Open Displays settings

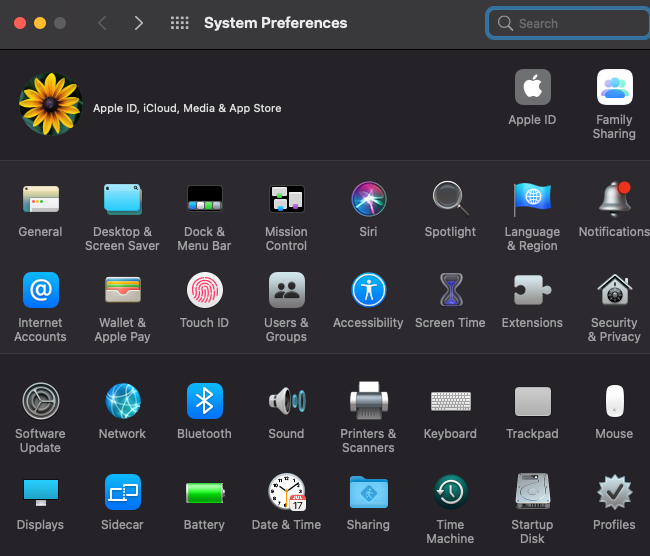click(x=41, y=492)
